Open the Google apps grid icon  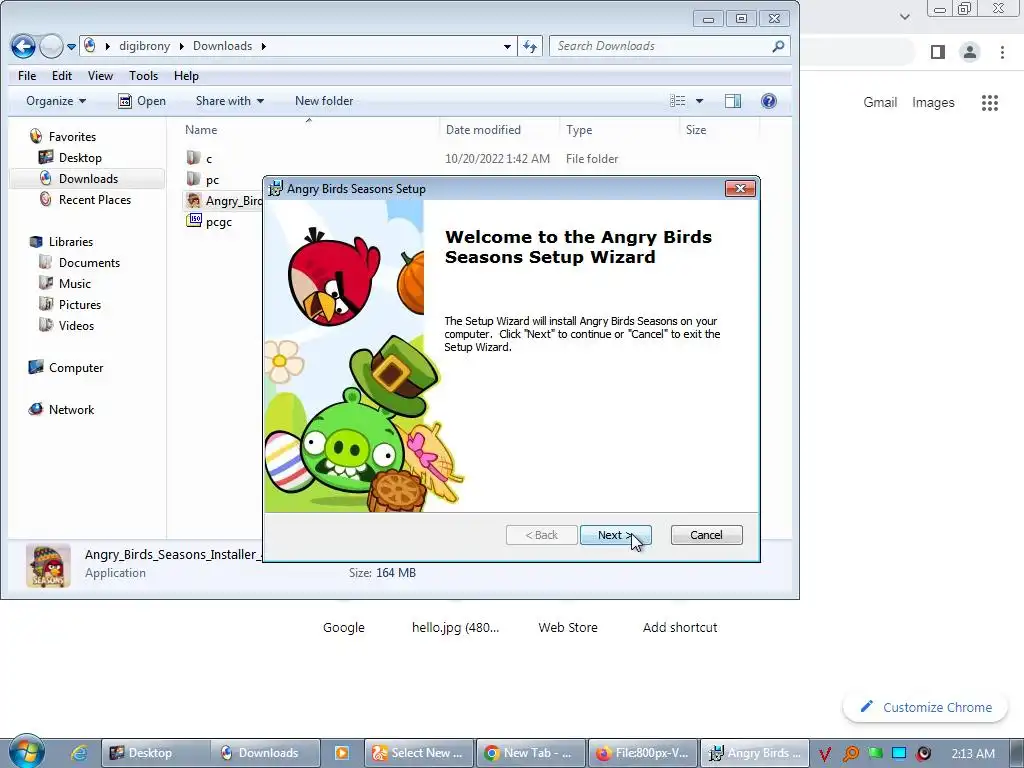pyautogui.click(x=989, y=103)
